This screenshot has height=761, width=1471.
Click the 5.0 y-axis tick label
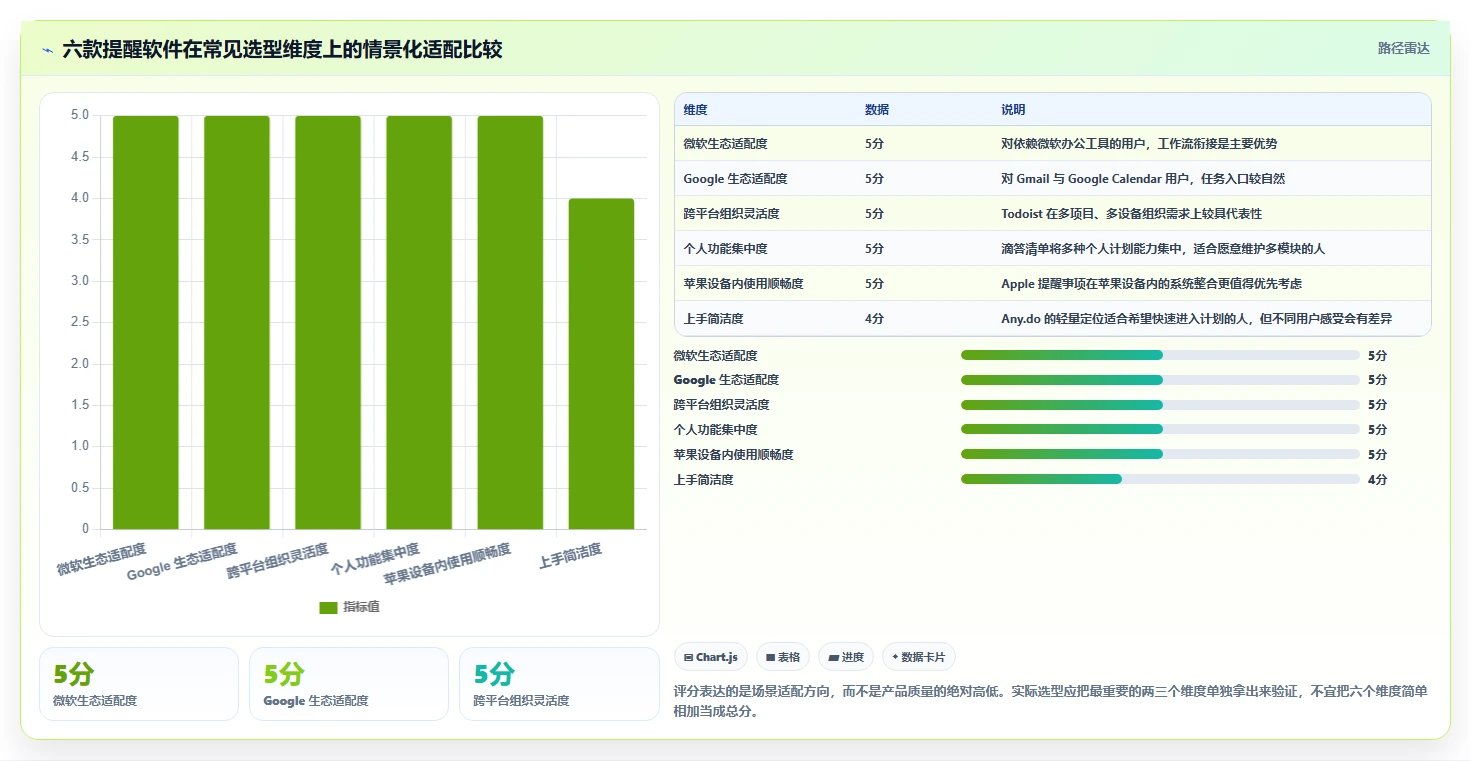coord(79,116)
